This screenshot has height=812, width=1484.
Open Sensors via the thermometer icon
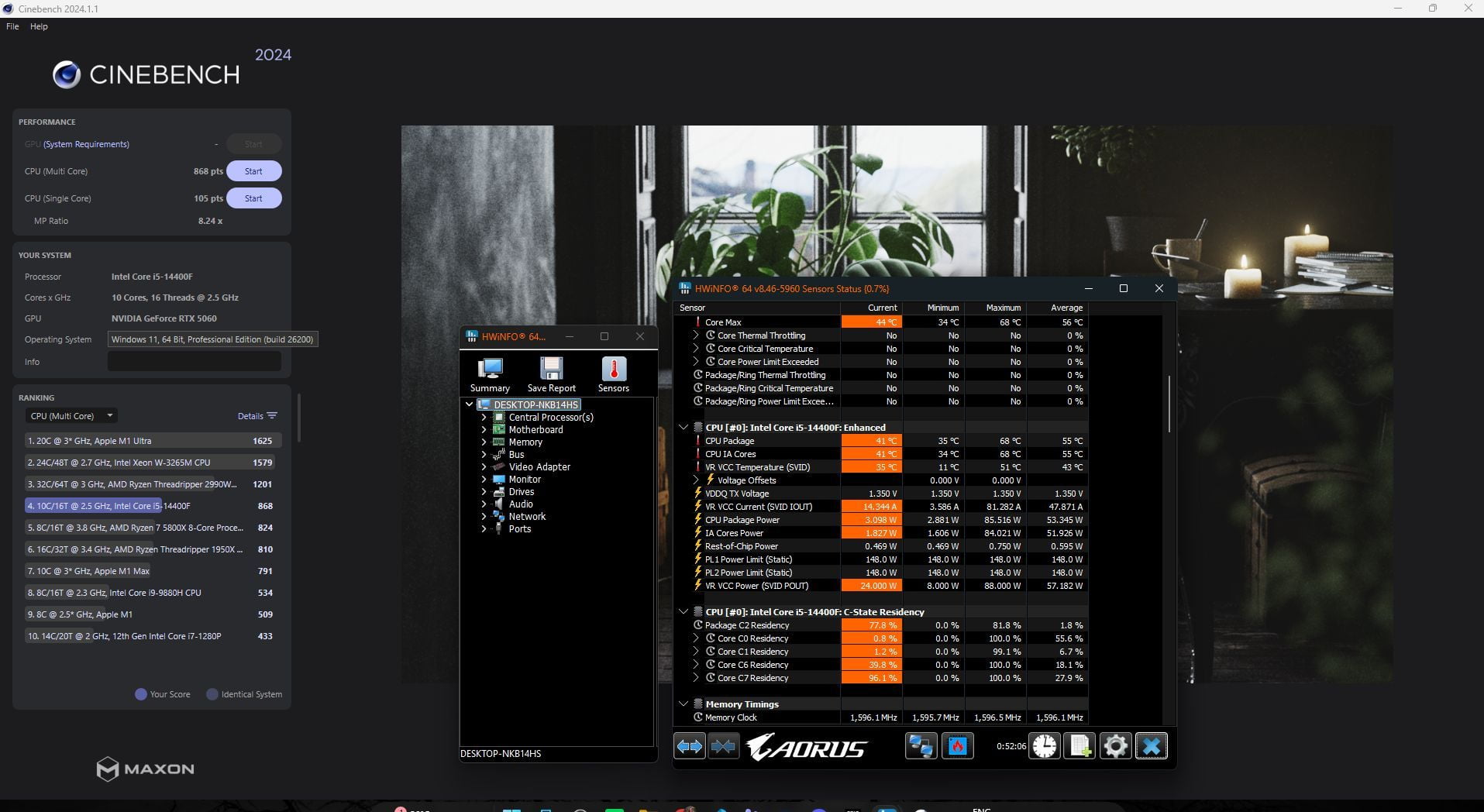click(614, 375)
